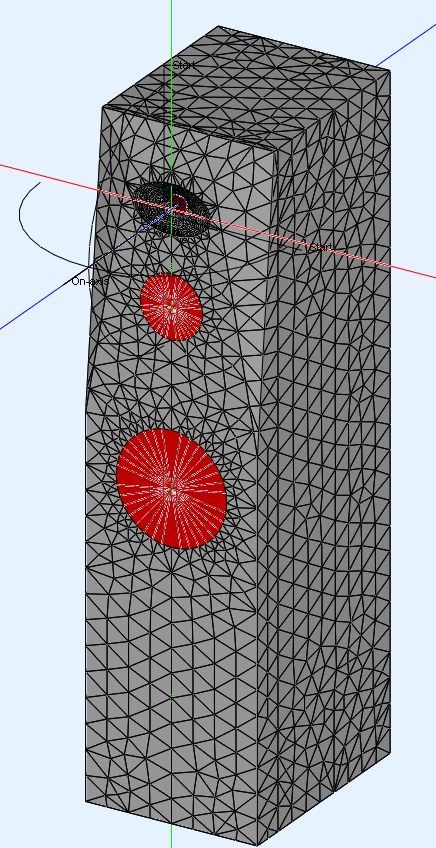Select the smaller red midrange diaphragm

pyautogui.click(x=171, y=307)
